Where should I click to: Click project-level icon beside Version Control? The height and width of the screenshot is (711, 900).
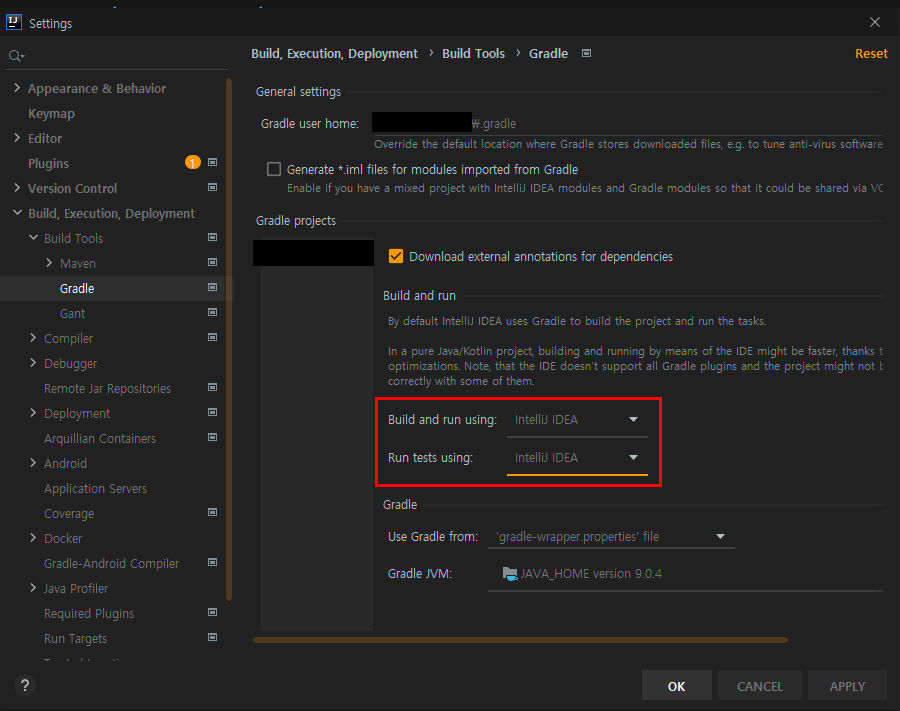tap(212, 187)
